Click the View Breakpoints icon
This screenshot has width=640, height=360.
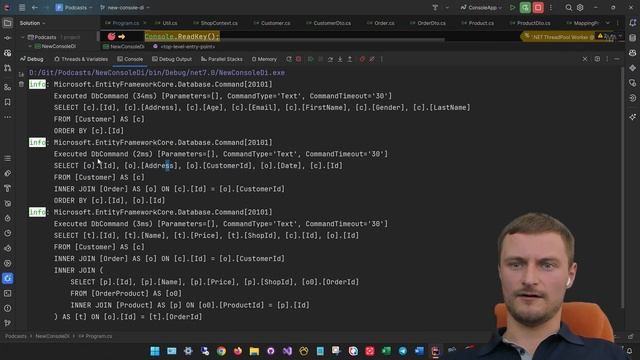tap(362, 59)
